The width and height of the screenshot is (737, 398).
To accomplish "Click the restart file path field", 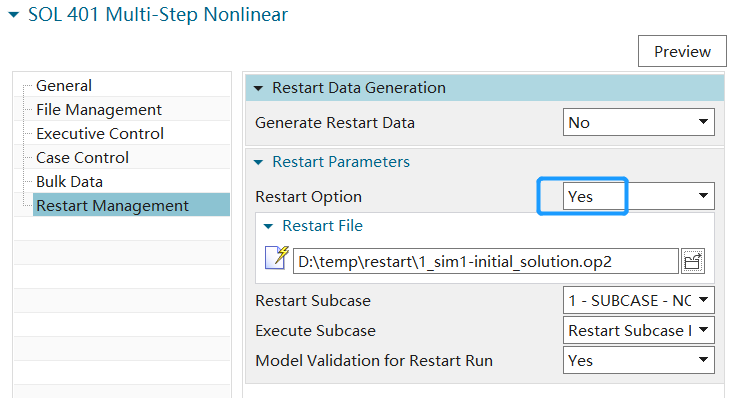I will pyautogui.click(x=486, y=261).
